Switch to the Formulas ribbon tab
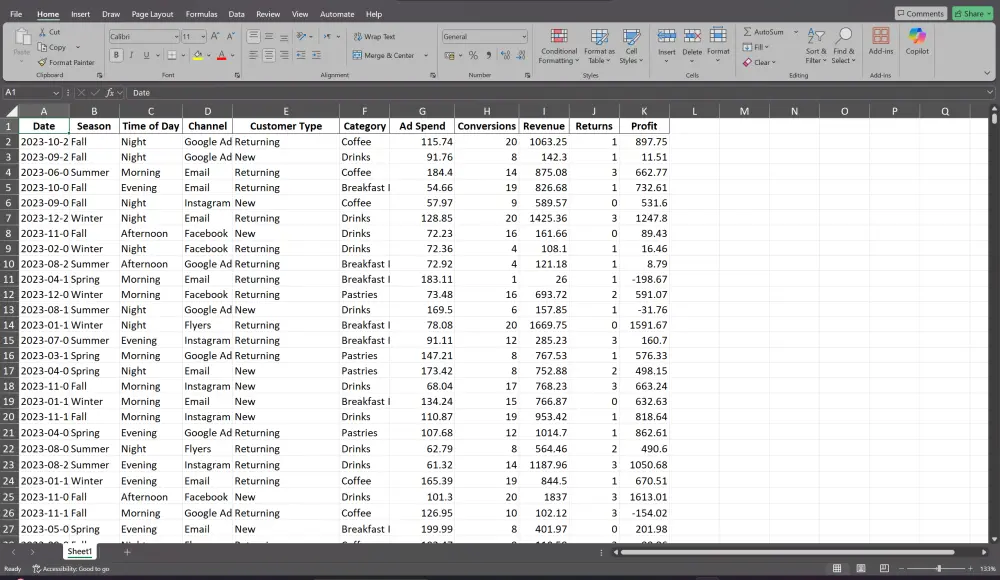Viewport: 1000px width, 580px height. 202,14
